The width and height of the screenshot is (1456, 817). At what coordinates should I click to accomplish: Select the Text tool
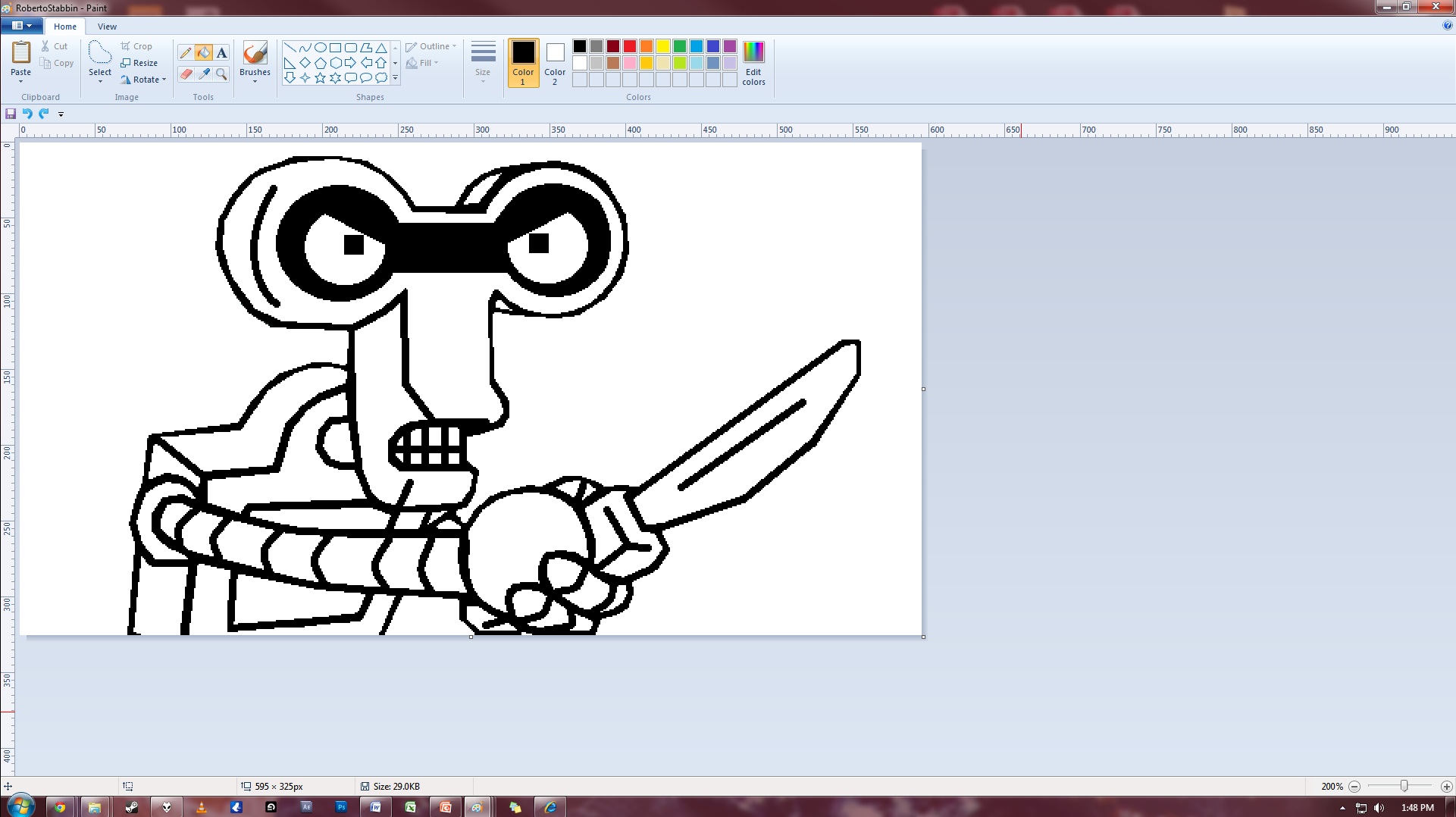pyautogui.click(x=221, y=52)
